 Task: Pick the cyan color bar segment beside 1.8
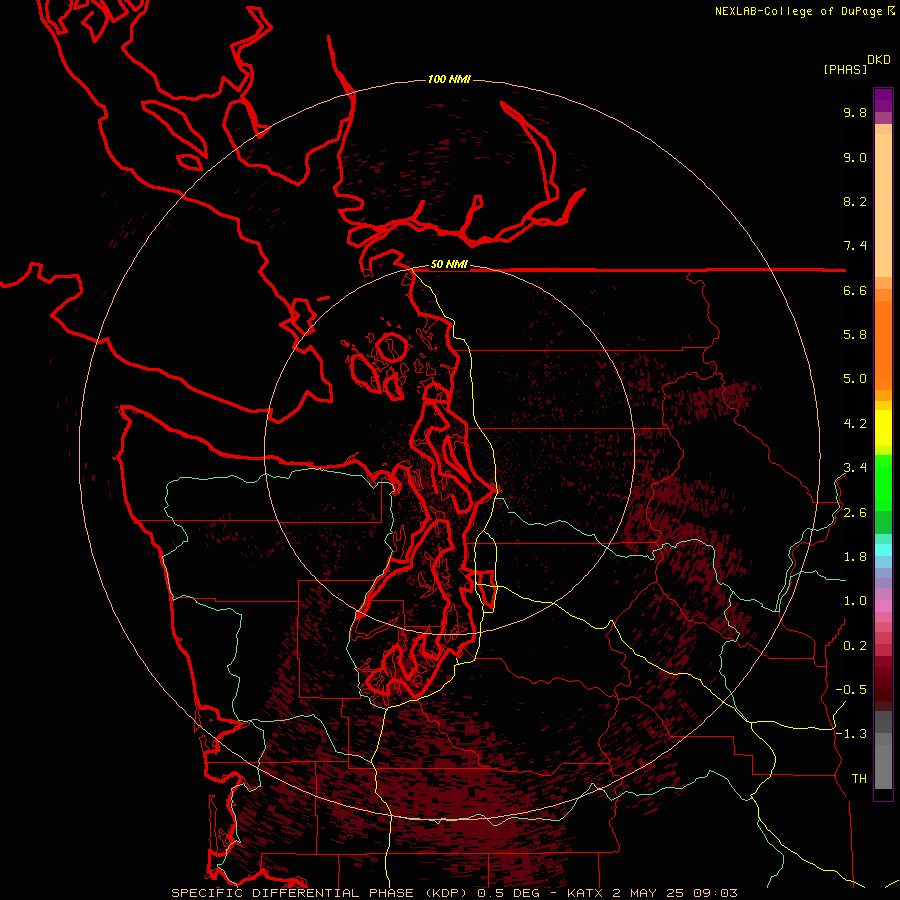point(883,550)
